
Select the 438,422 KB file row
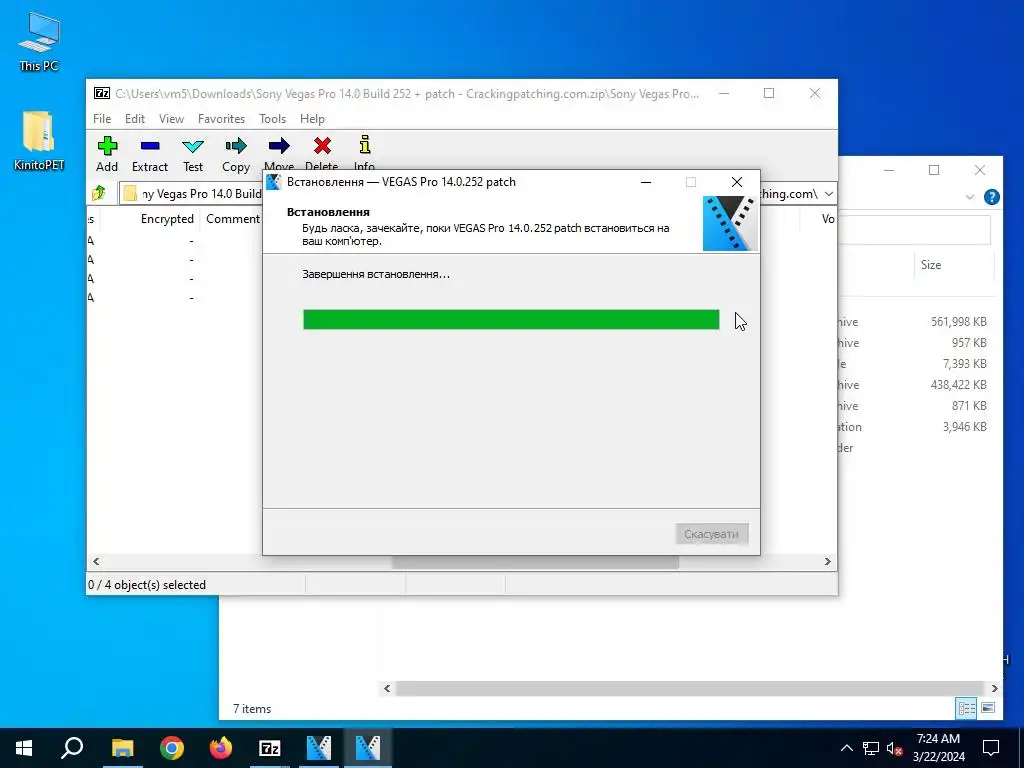click(918, 385)
